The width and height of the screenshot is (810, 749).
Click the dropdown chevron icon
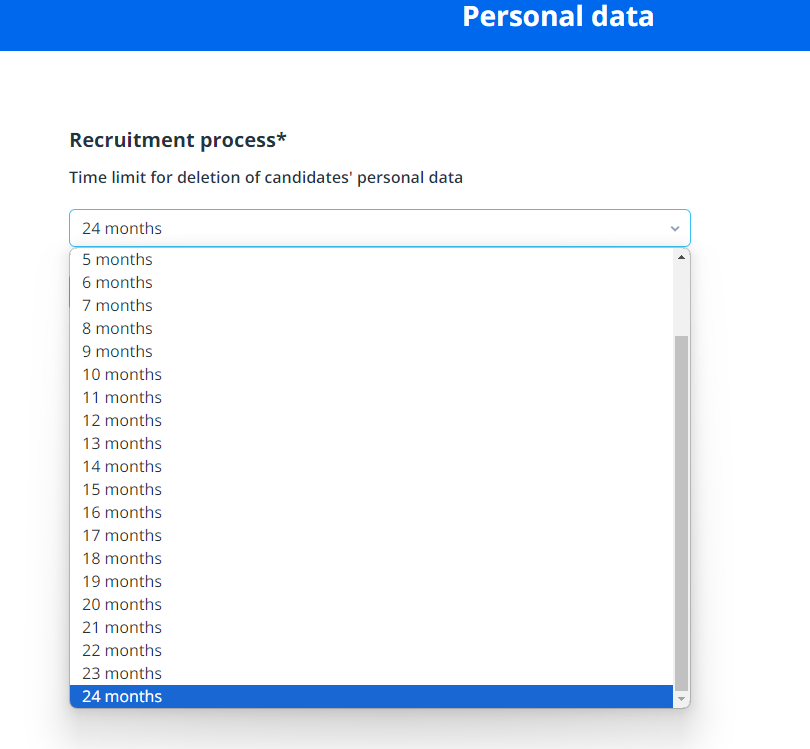(x=675, y=229)
